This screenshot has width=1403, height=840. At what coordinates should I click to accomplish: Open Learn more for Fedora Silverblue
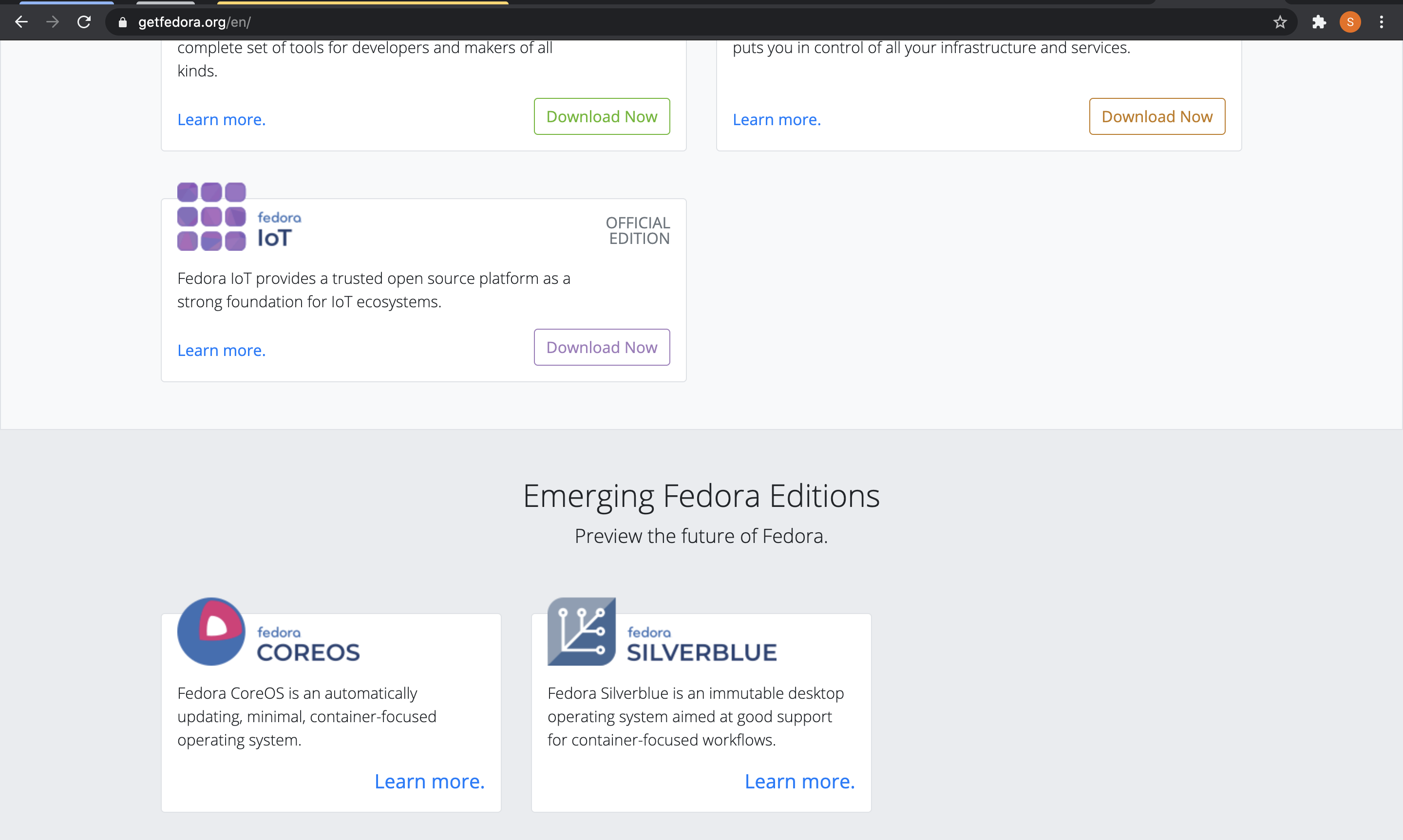pyautogui.click(x=800, y=781)
